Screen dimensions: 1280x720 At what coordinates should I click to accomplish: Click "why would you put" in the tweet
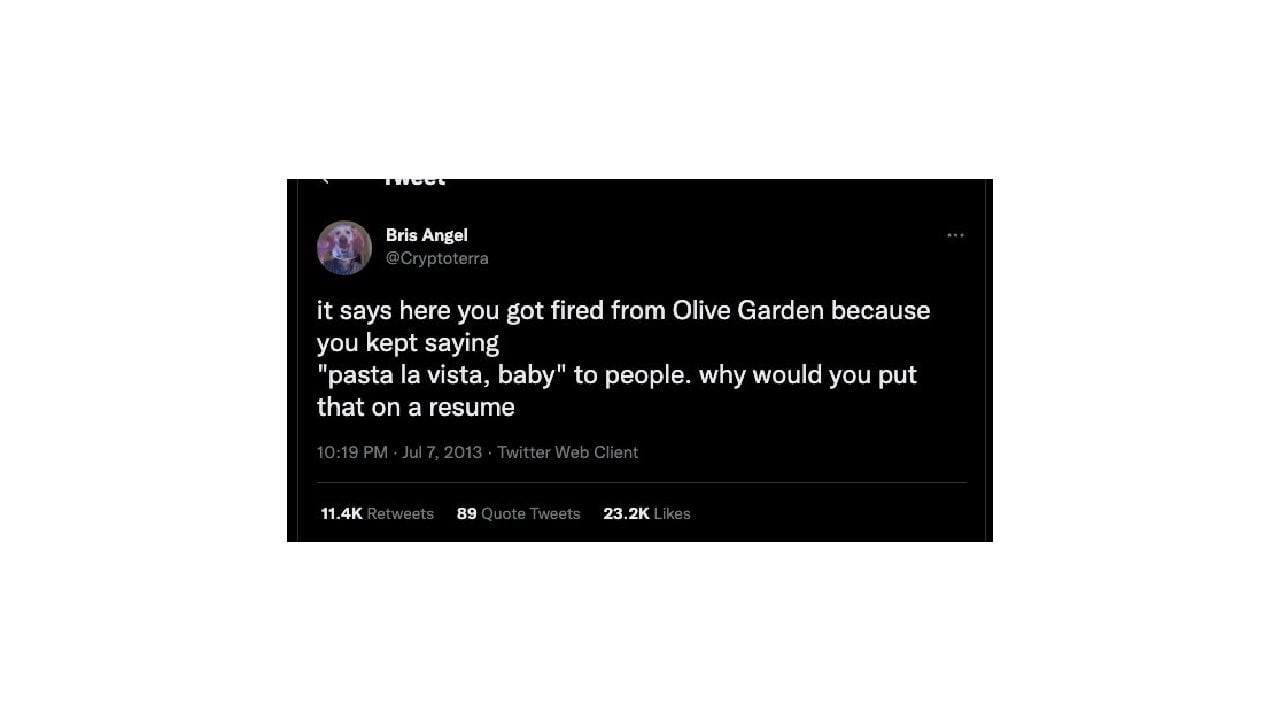[x=808, y=376]
